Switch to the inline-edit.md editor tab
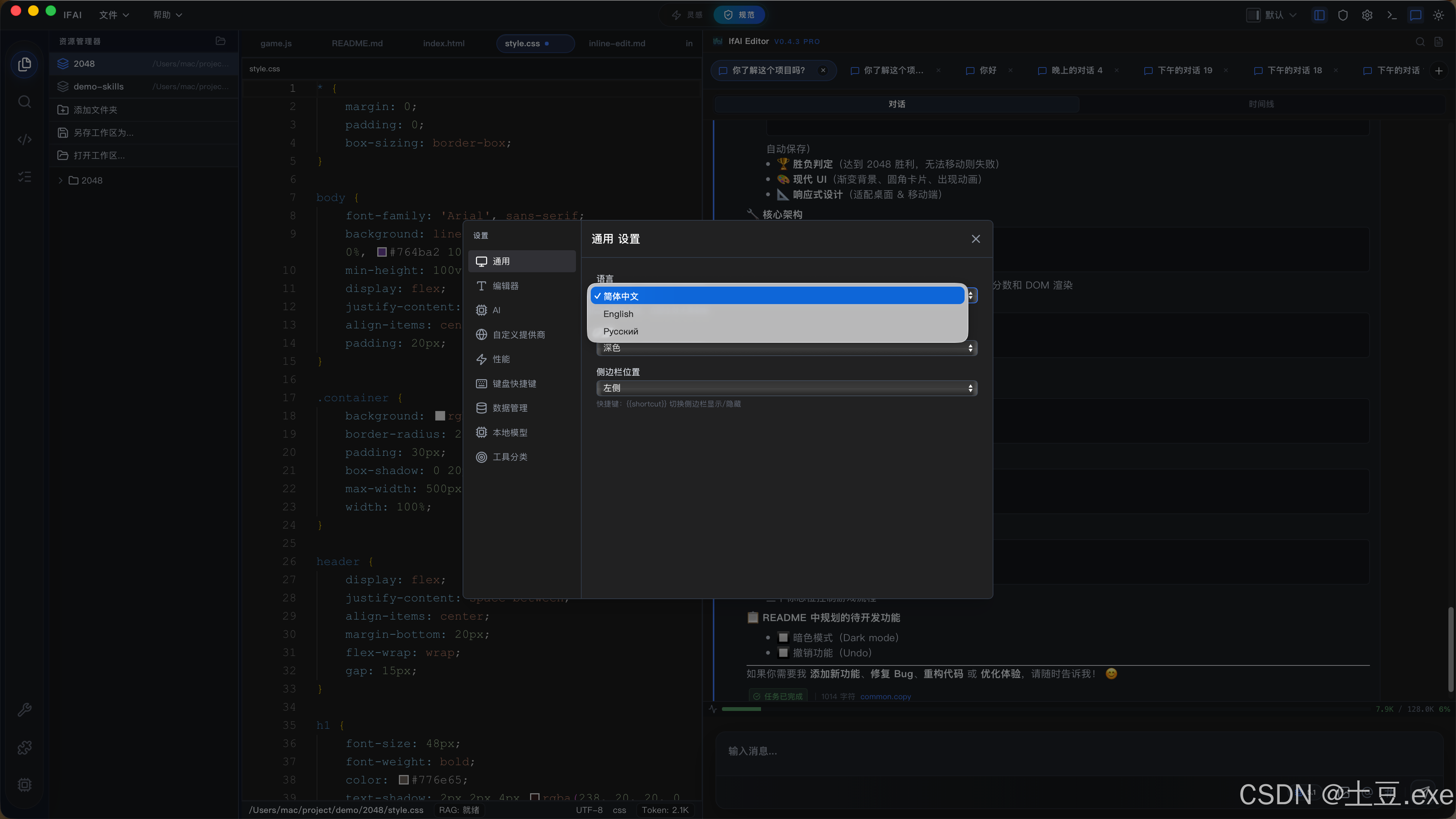Image resolution: width=1456 pixels, height=819 pixels. 617,44
